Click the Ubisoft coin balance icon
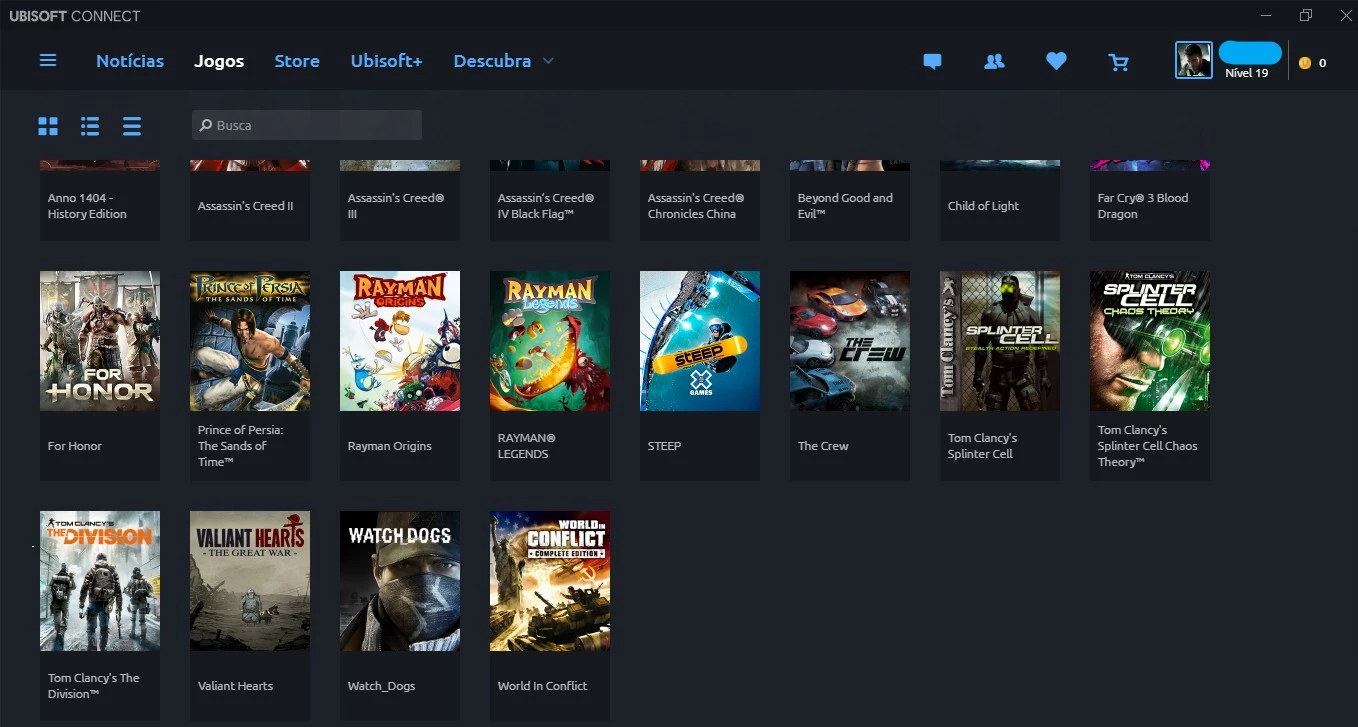This screenshot has height=727, width=1358. pos(1304,63)
